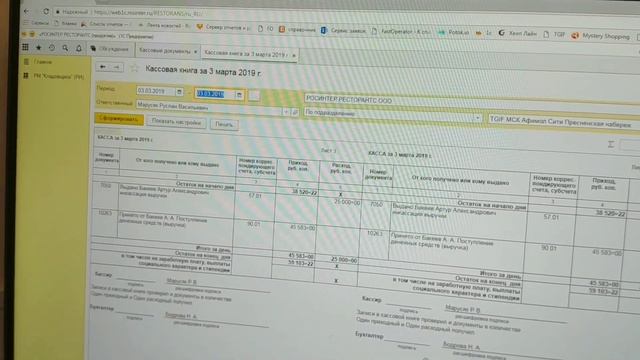Click the form's forward navigation arrow
Image resolution: width=640 pixels, height=360 pixels.
pyautogui.click(x=117, y=67)
